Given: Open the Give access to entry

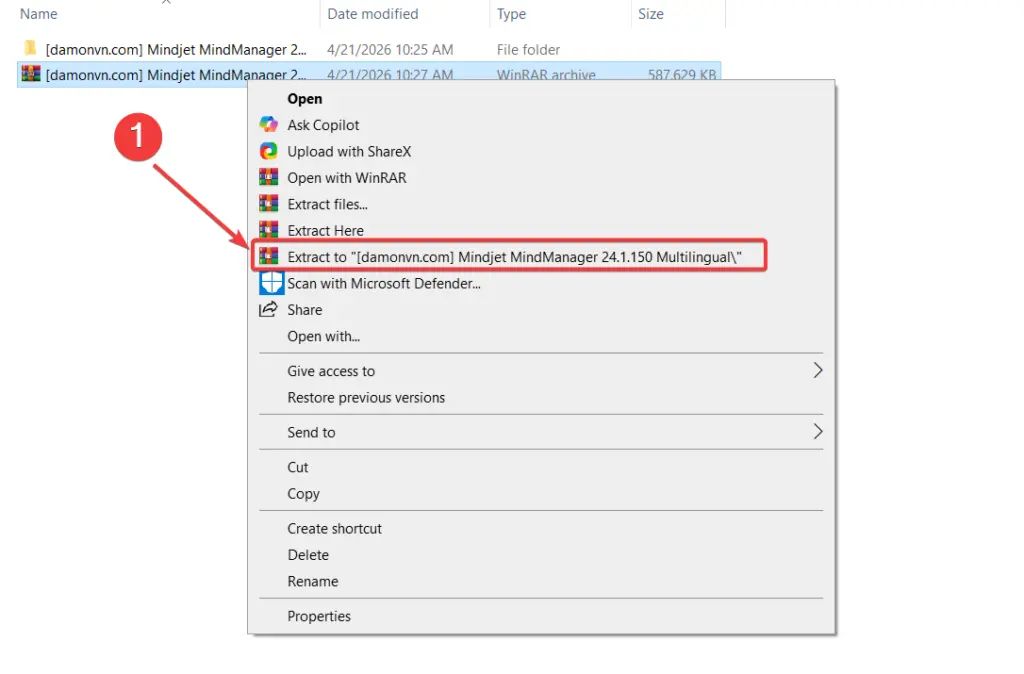Looking at the screenshot, I should tap(331, 371).
